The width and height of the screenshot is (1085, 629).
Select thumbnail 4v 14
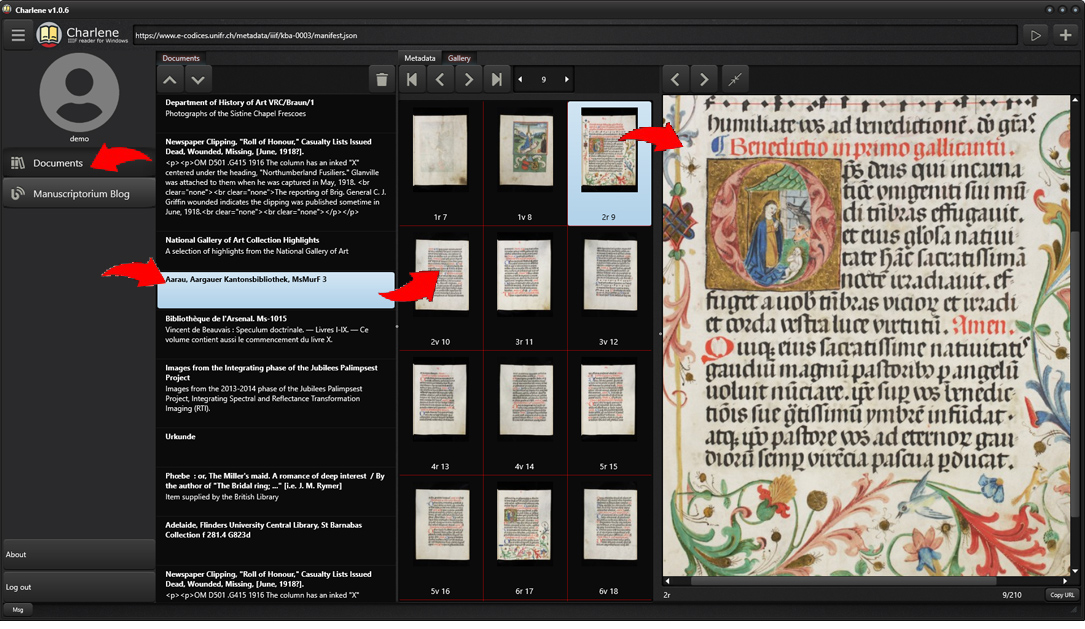pyautogui.click(x=525, y=412)
